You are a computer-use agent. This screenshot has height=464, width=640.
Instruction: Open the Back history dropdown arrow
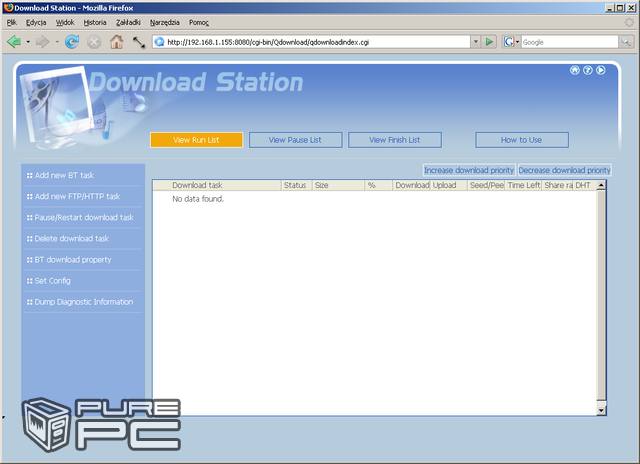pyautogui.click(x=28, y=42)
